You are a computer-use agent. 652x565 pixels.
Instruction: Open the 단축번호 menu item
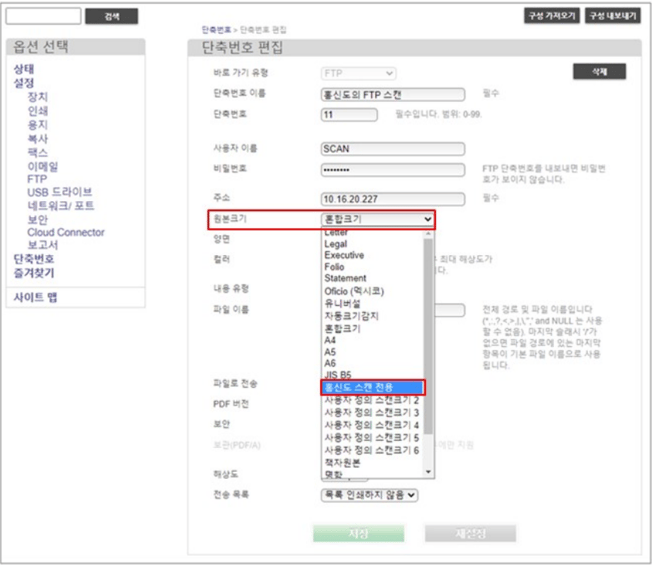pyautogui.click(x=33, y=258)
